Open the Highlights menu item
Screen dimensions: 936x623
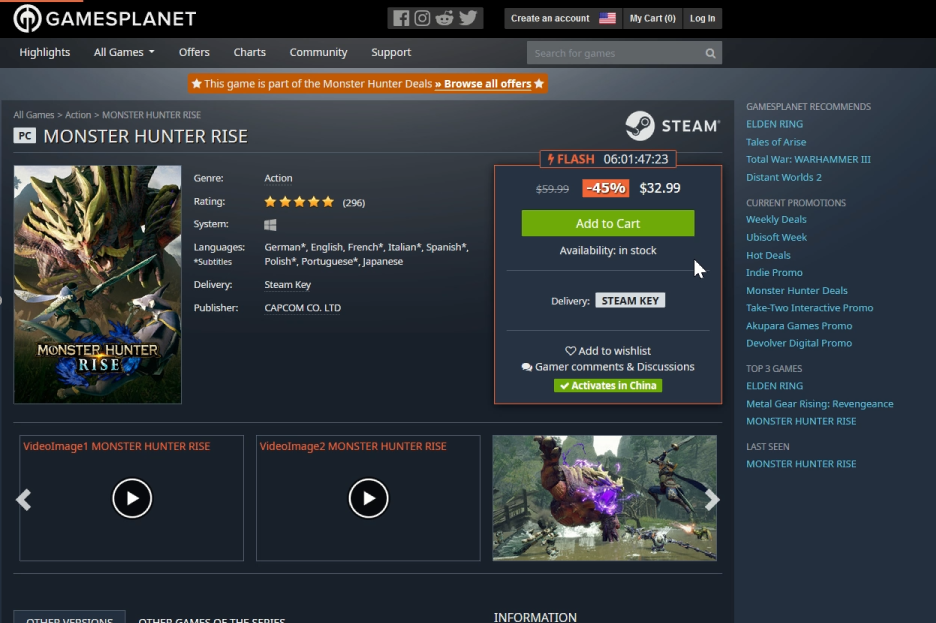[45, 53]
